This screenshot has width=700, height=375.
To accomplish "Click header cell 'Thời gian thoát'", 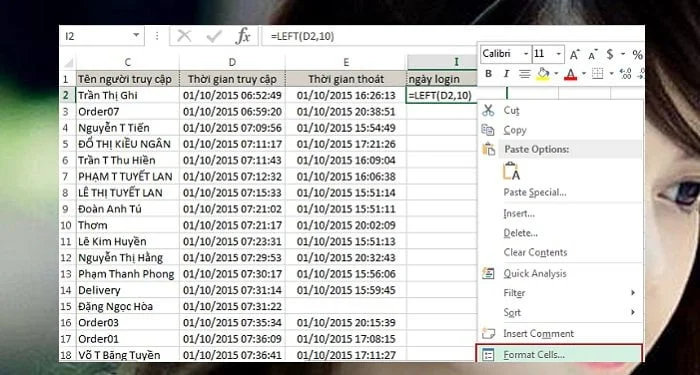I will (346, 79).
